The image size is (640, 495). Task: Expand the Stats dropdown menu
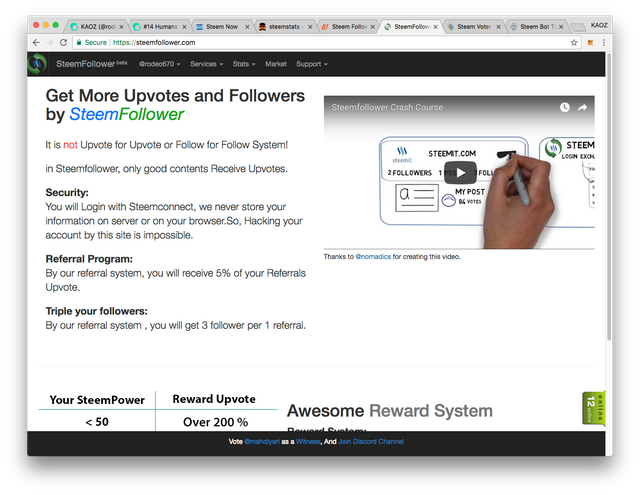244,64
